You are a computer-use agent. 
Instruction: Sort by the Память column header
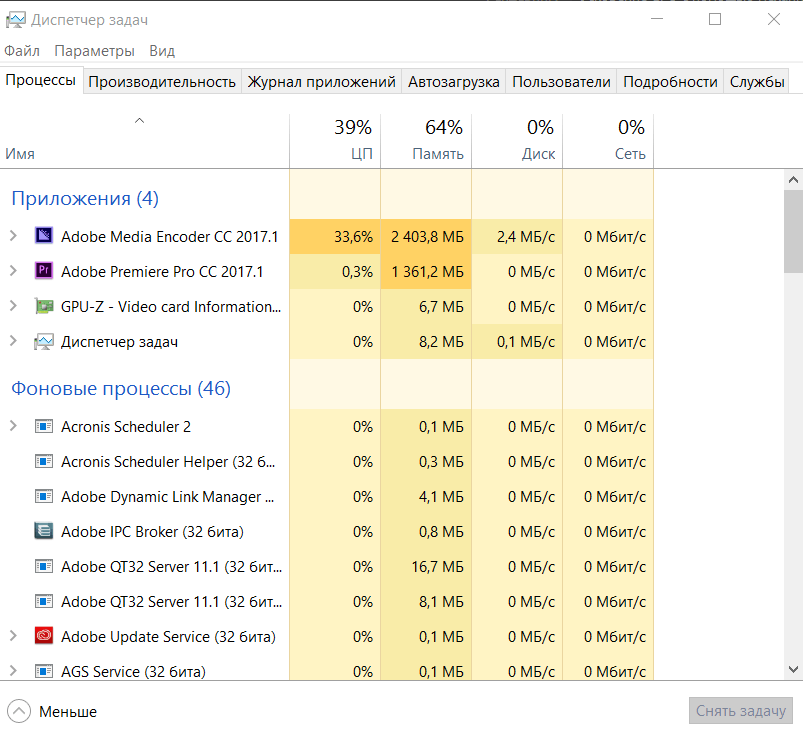click(x=426, y=140)
